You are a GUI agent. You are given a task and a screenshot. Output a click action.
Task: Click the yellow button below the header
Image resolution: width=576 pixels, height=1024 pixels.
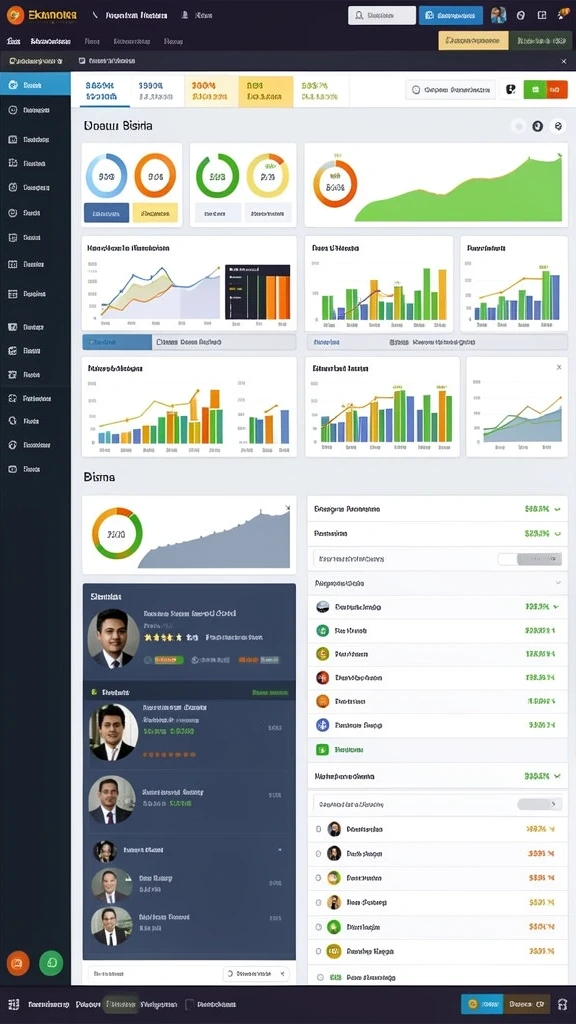tap(473, 40)
